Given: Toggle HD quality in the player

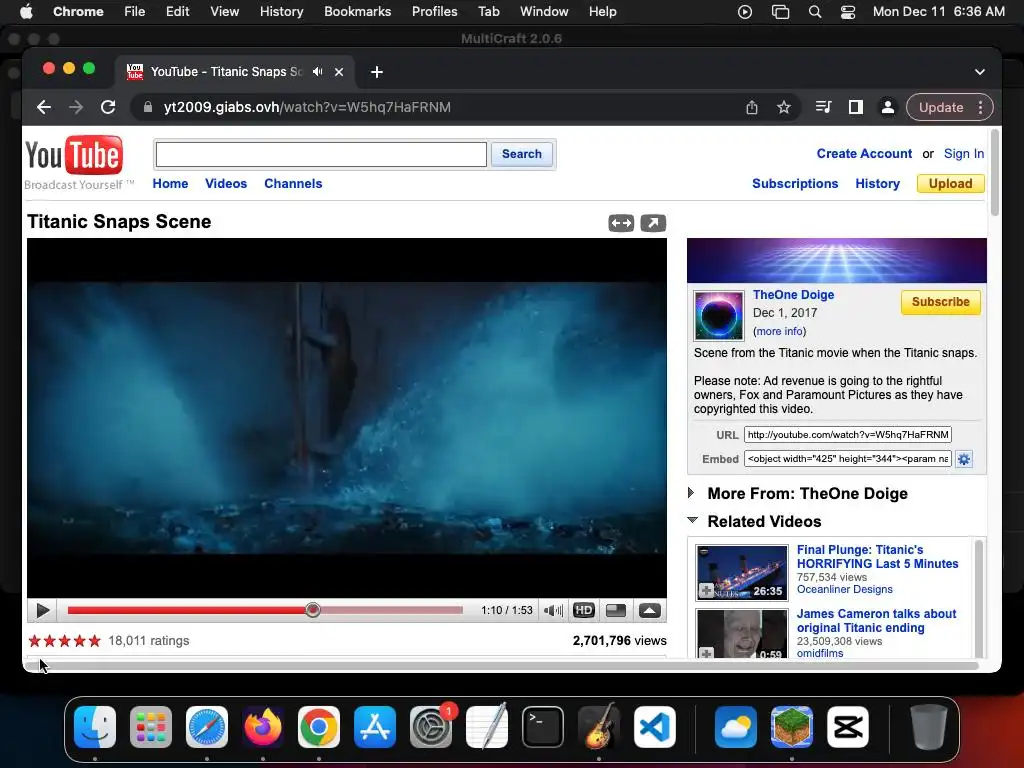Looking at the screenshot, I should click(584, 611).
